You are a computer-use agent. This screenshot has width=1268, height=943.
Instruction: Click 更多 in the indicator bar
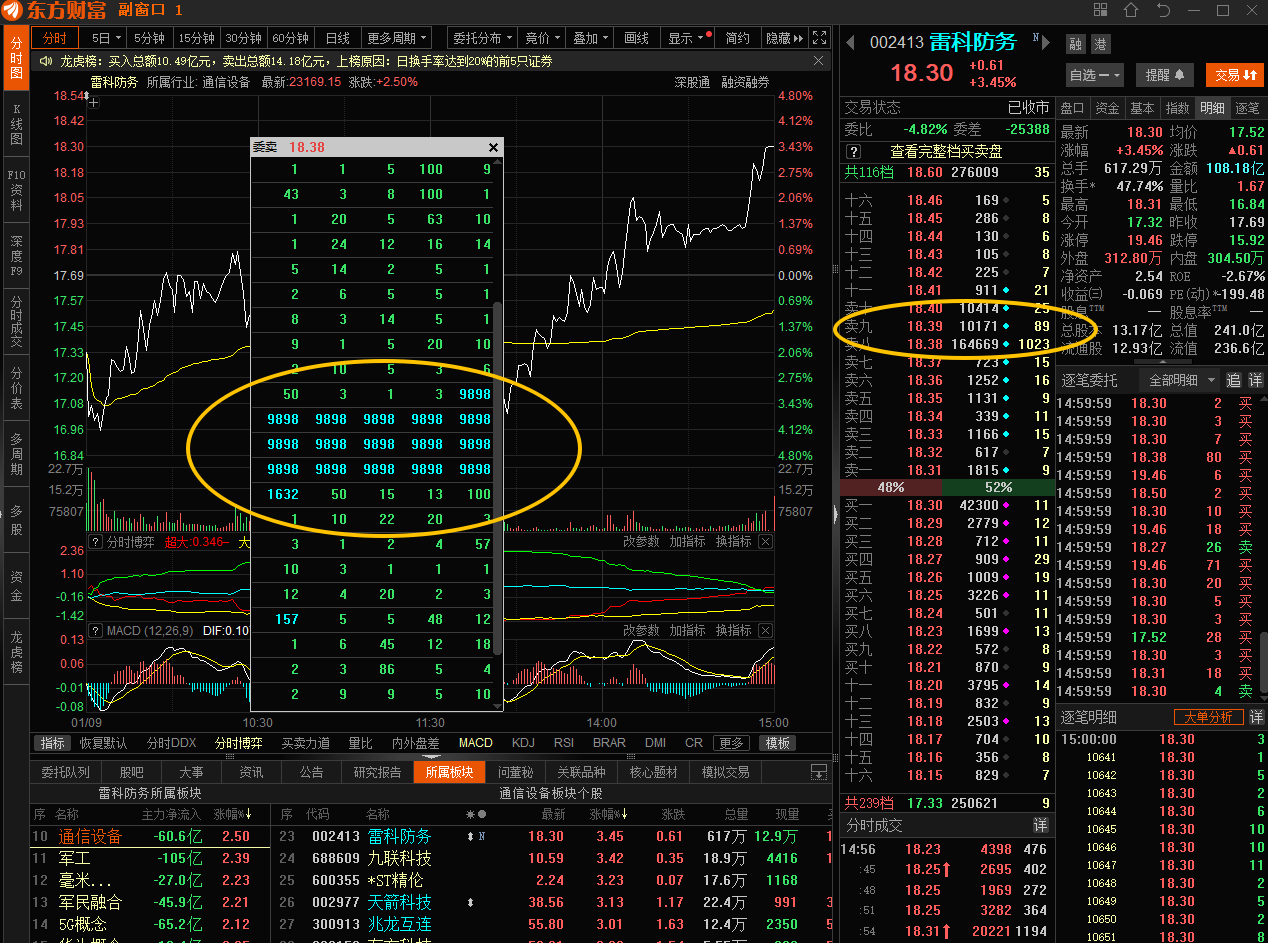click(x=732, y=743)
